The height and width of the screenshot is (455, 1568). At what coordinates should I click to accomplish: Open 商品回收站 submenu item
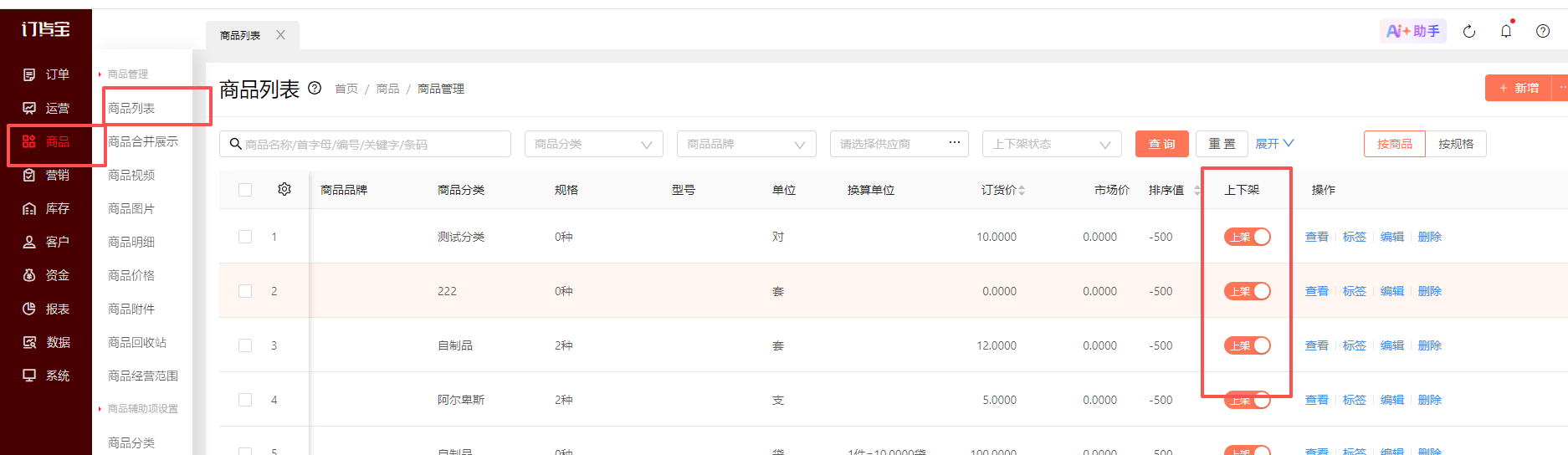137,342
